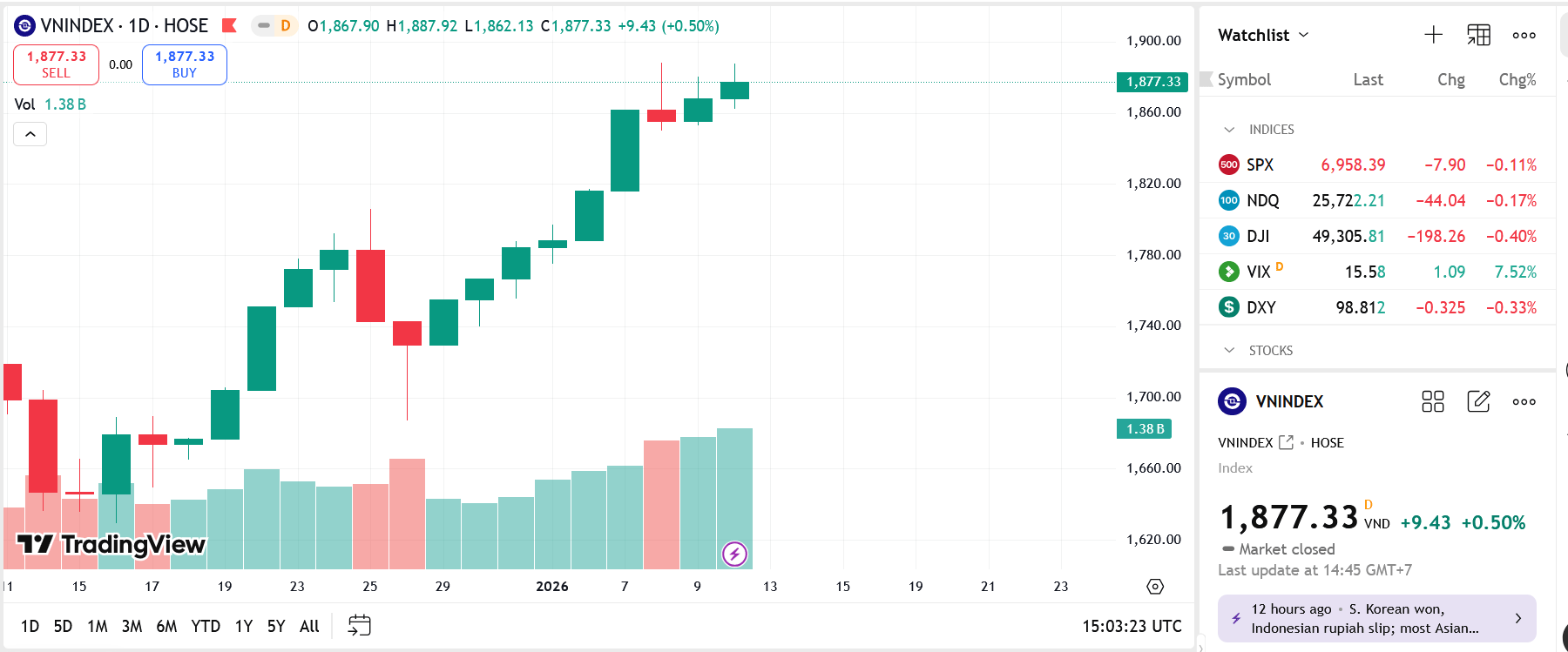
Task: Click the lightning bolt icon on the chart
Action: [734, 554]
